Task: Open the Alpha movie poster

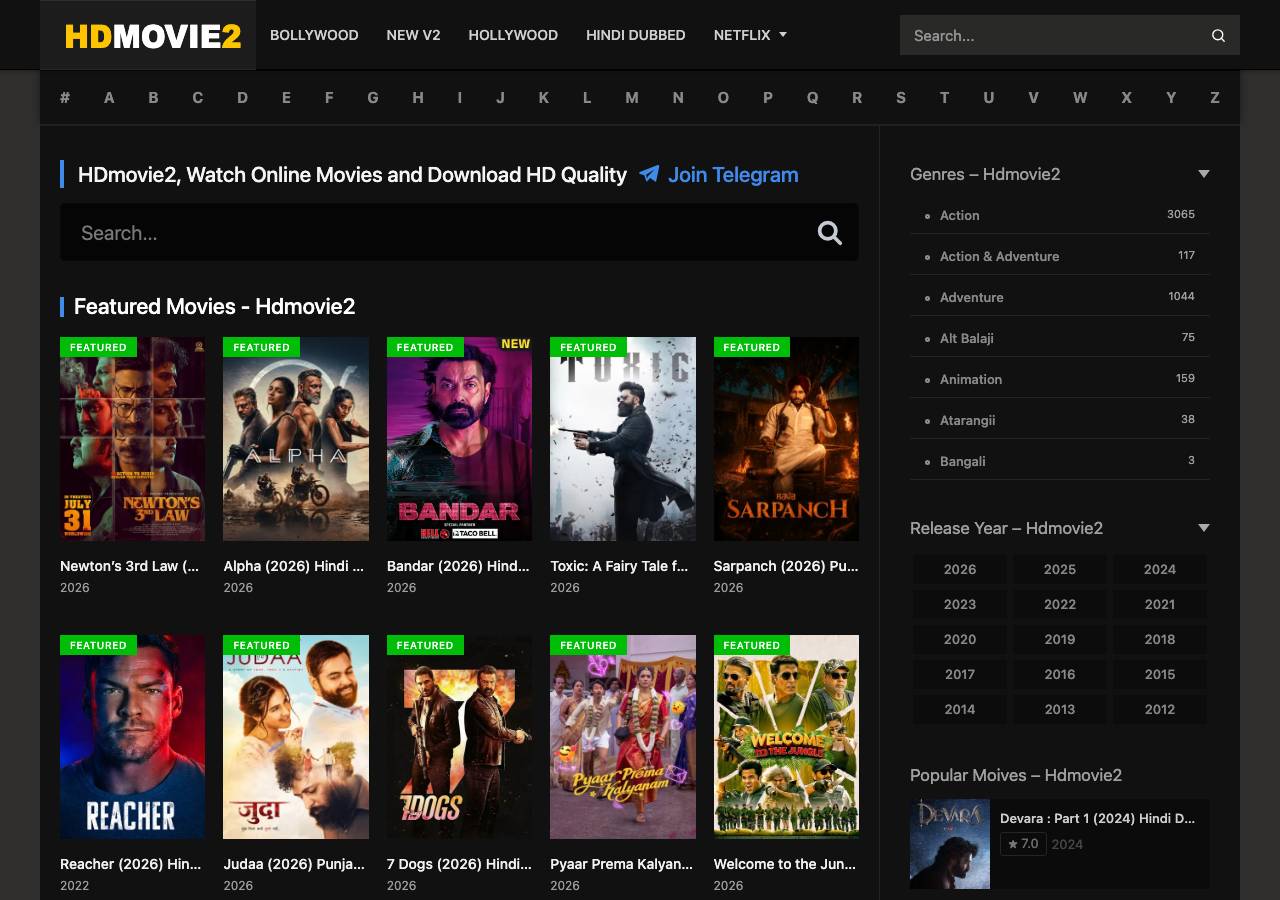Action: click(296, 439)
